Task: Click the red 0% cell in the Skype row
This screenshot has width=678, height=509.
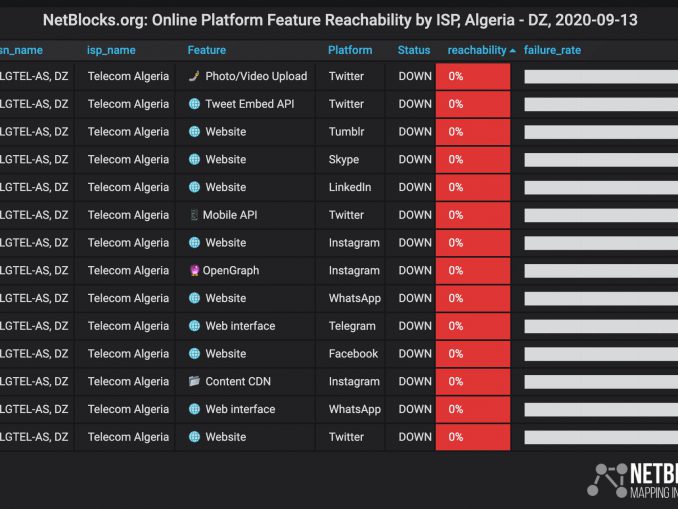Action: pyautogui.click(x=473, y=159)
